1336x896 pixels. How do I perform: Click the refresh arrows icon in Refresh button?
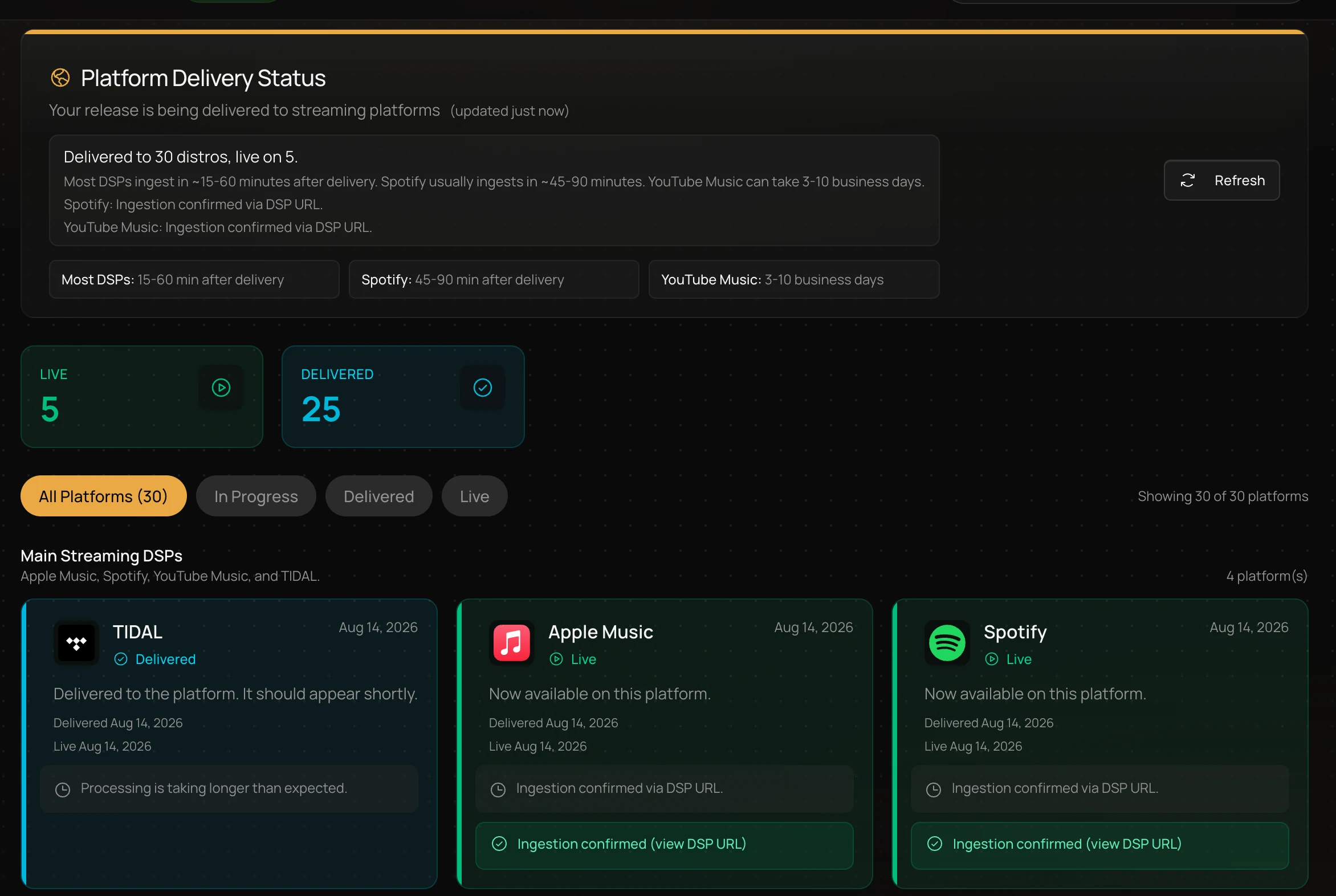(x=1187, y=181)
